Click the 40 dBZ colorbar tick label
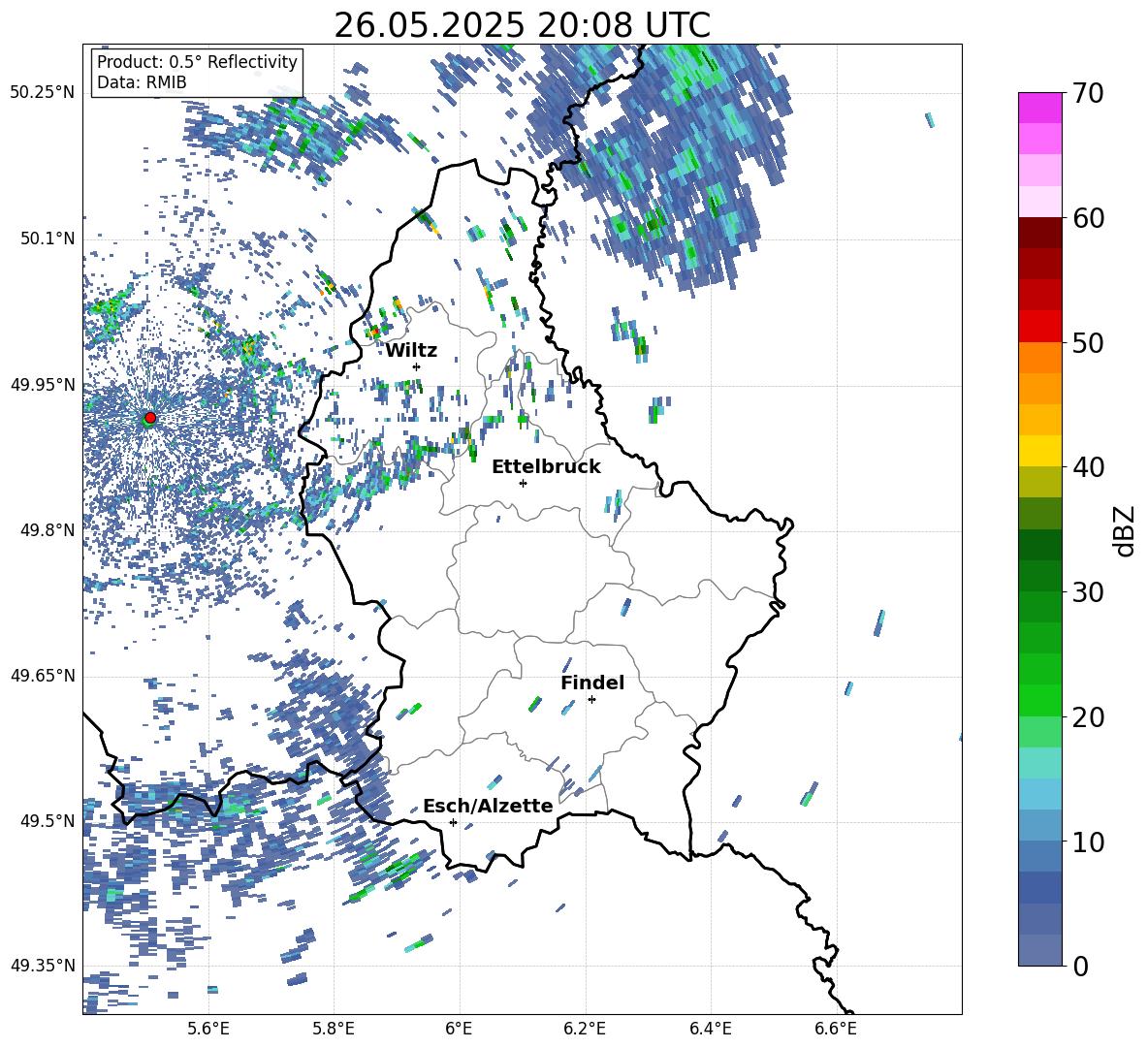The image size is (1148, 1048). tap(1088, 467)
